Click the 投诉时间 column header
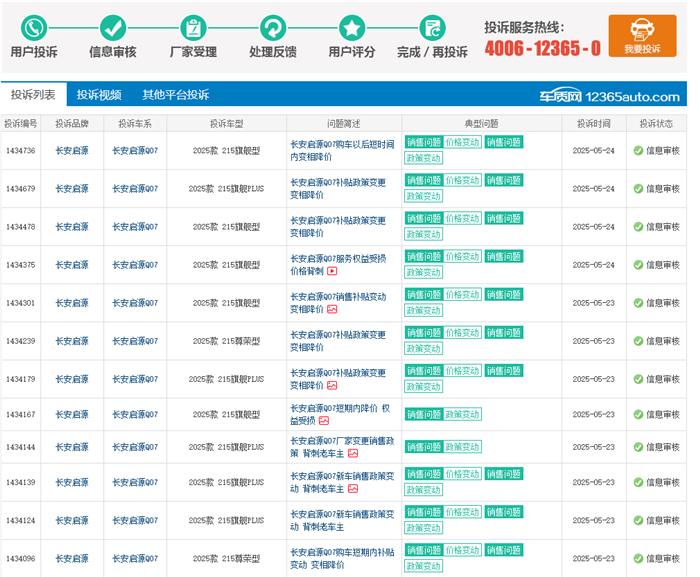Screen dimensions: 700x577 pos(593,124)
